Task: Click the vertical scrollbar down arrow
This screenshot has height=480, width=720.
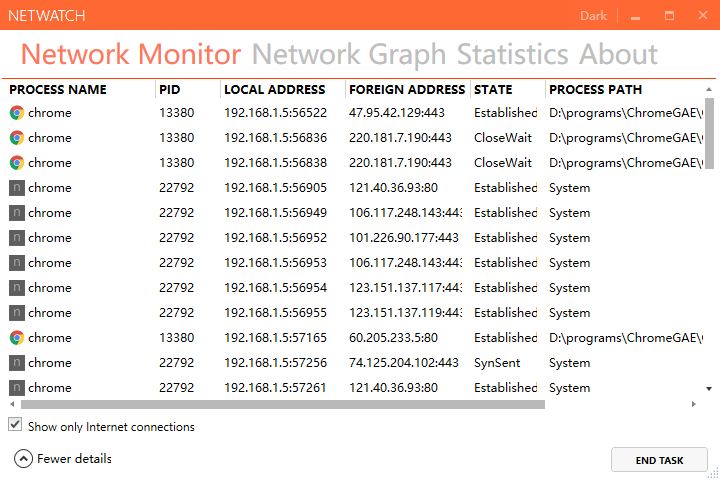Action: (709, 389)
